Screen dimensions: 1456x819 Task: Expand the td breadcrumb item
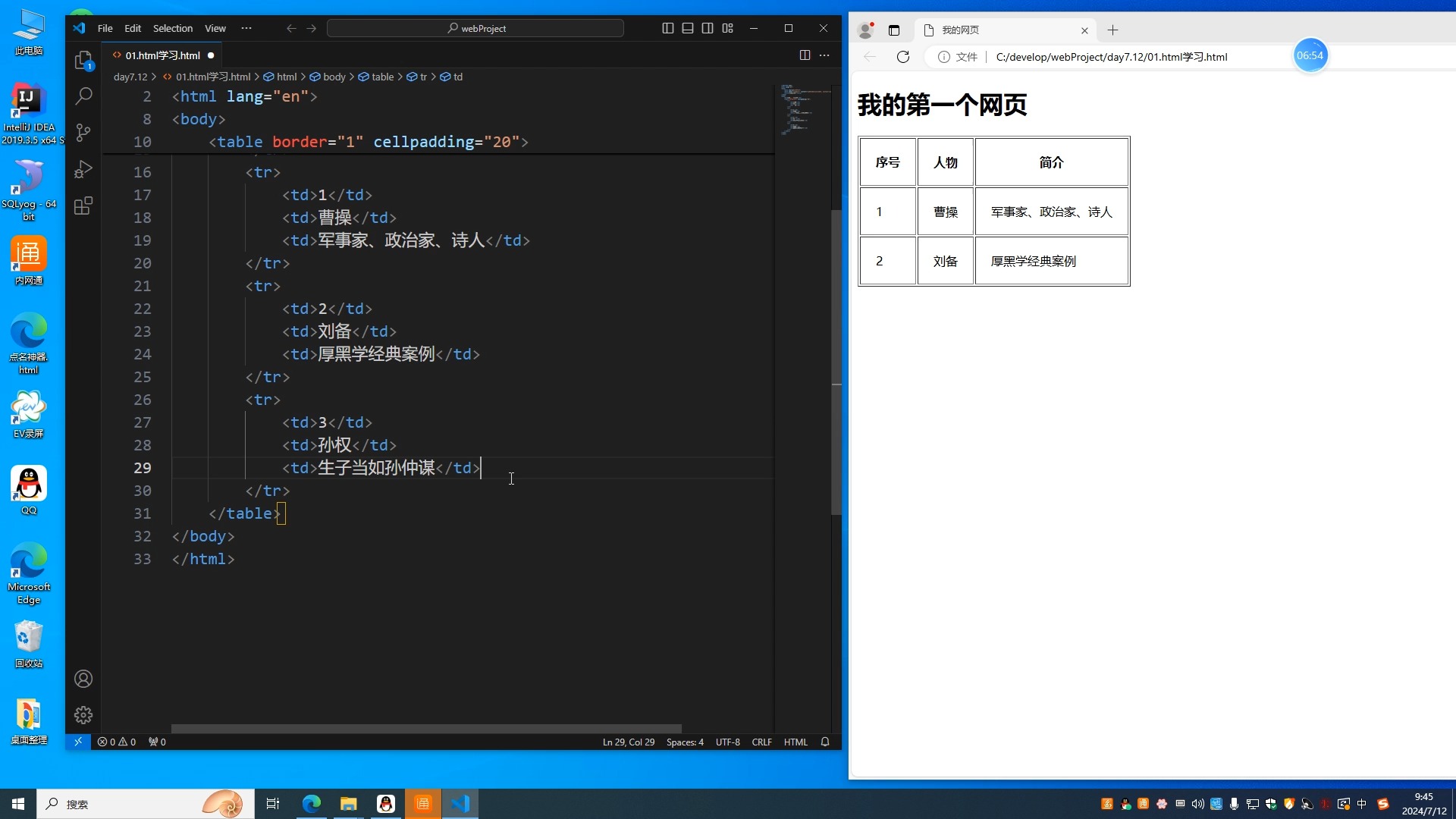pos(452,77)
